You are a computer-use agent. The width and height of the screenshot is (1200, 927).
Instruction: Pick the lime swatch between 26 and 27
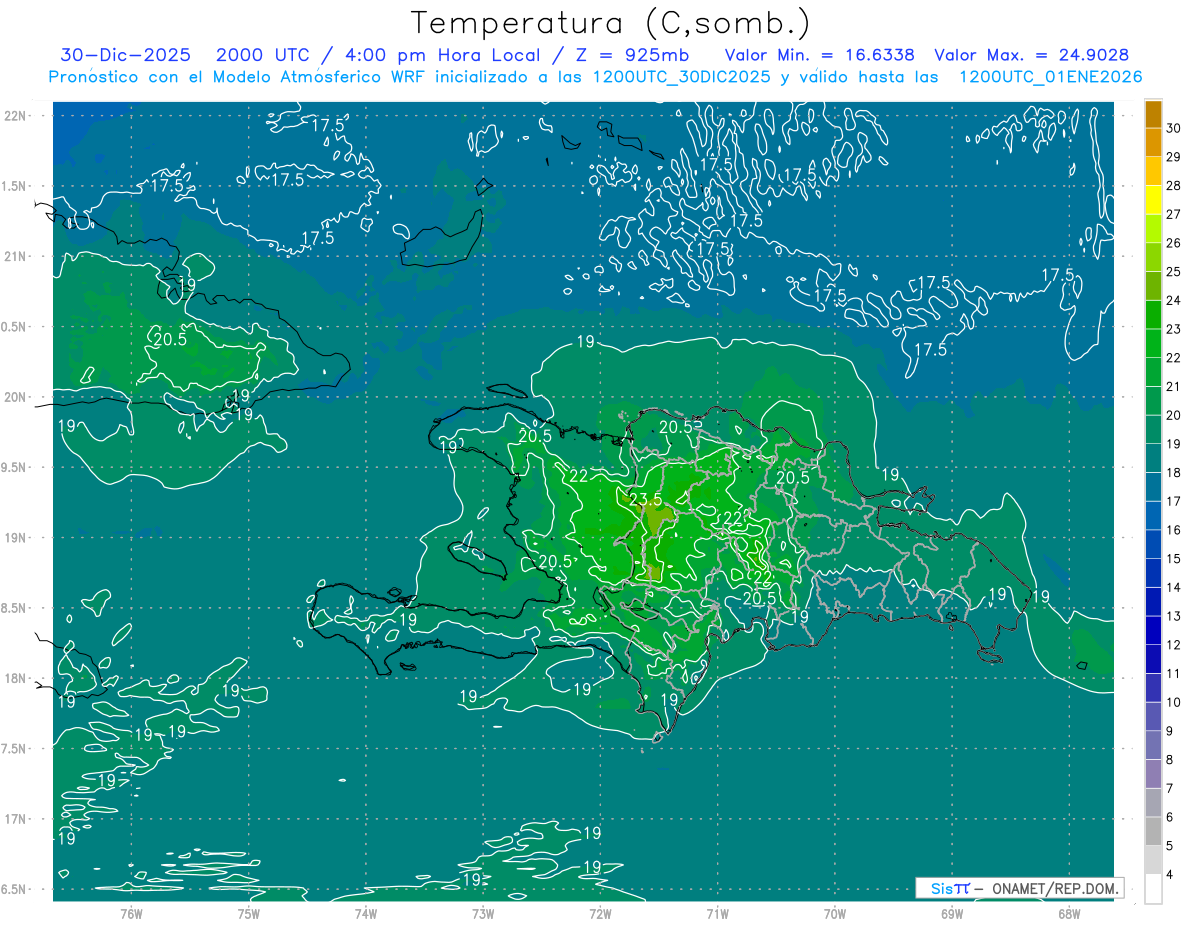[1153, 228]
